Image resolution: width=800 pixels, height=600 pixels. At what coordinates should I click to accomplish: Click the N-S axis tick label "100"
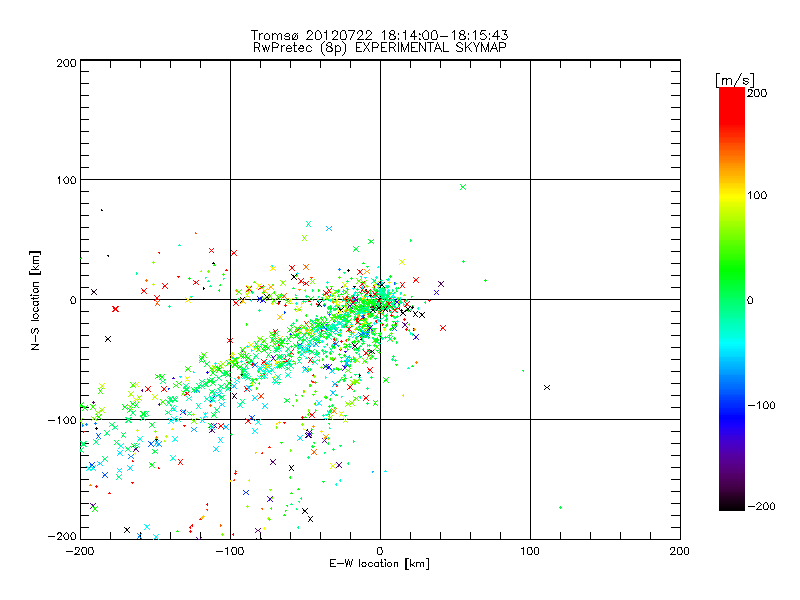click(66, 180)
